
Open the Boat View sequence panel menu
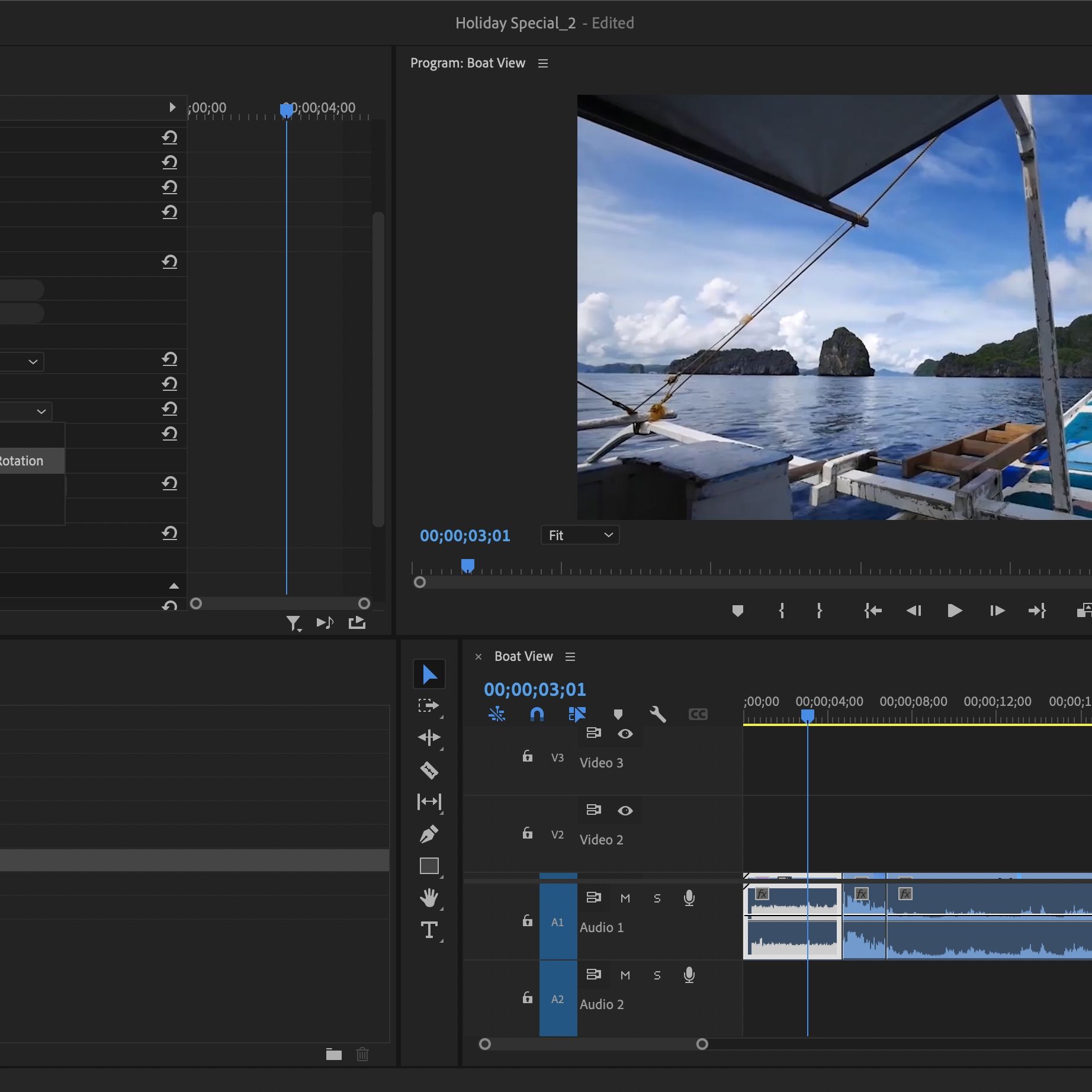(x=570, y=657)
